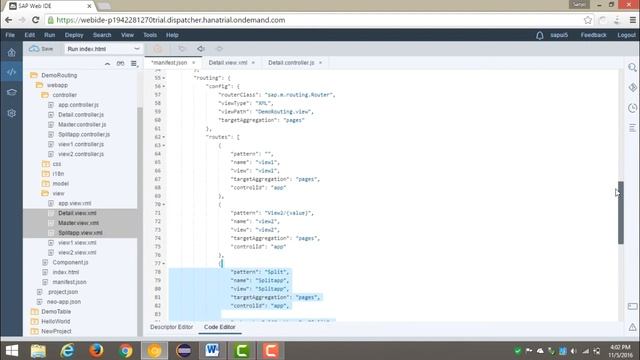Switch to Development perspective code icon
640x360 pixels.
tap(11, 72)
